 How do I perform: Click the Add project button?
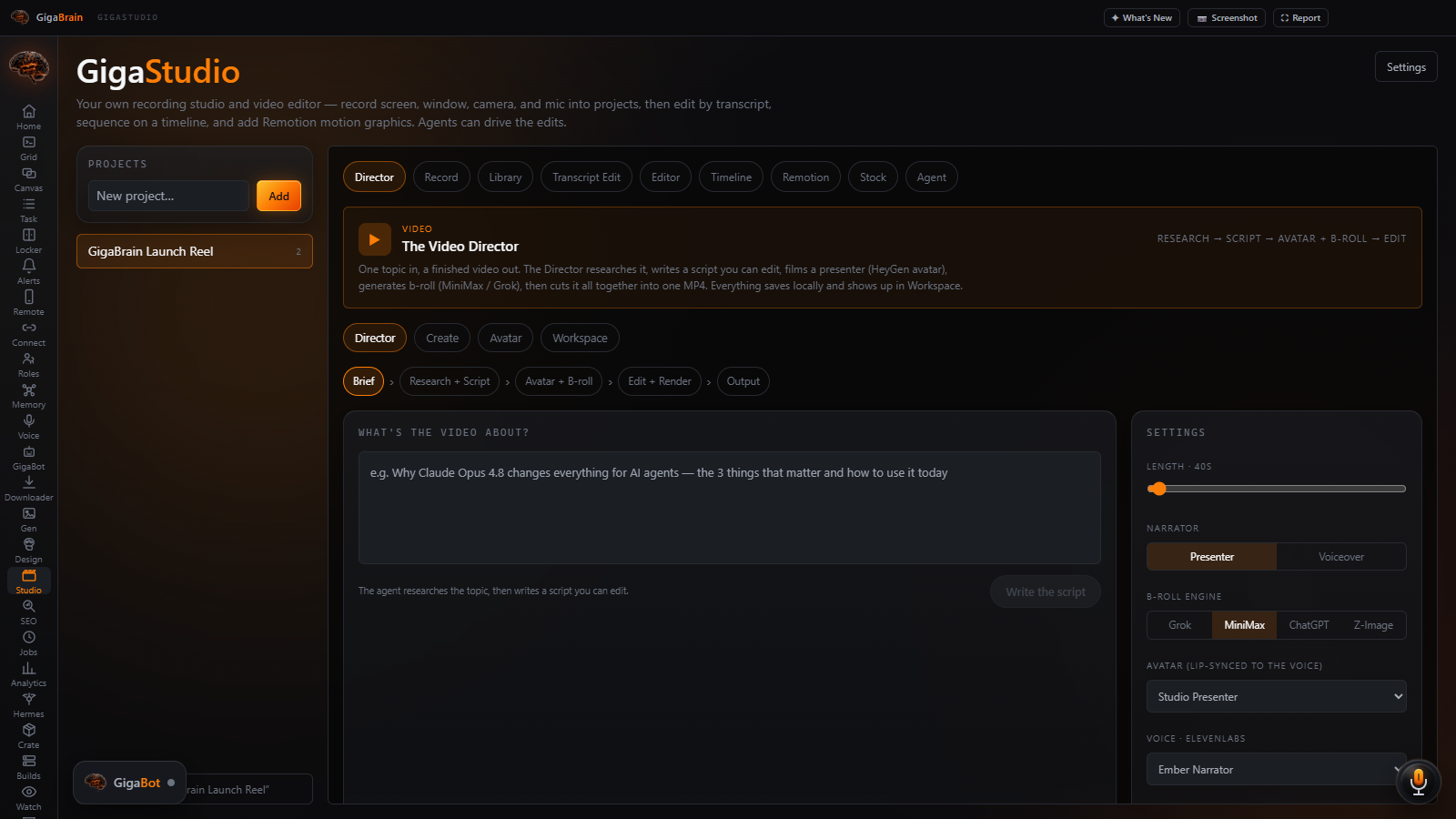[278, 196]
